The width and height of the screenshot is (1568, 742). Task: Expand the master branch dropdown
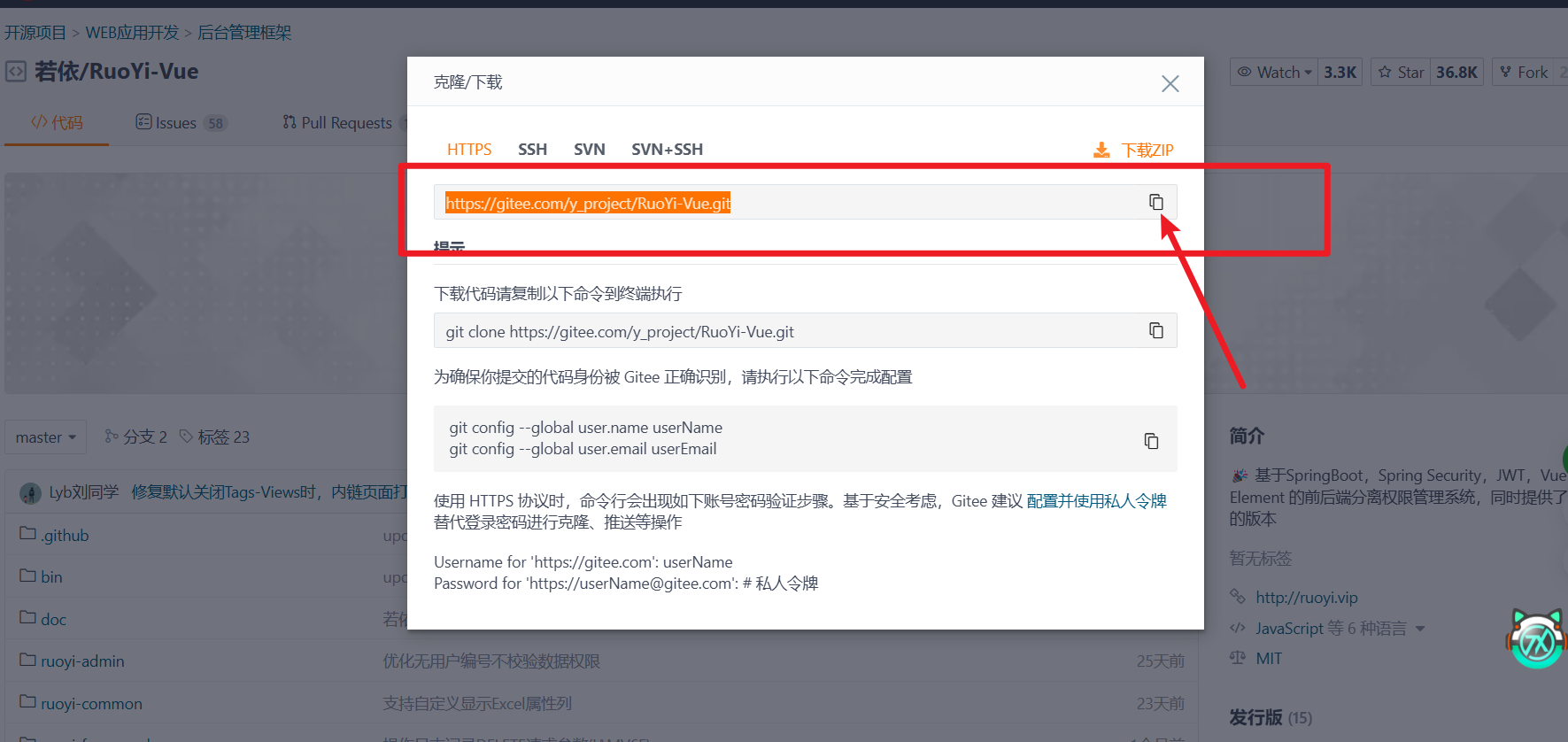pyautogui.click(x=45, y=437)
